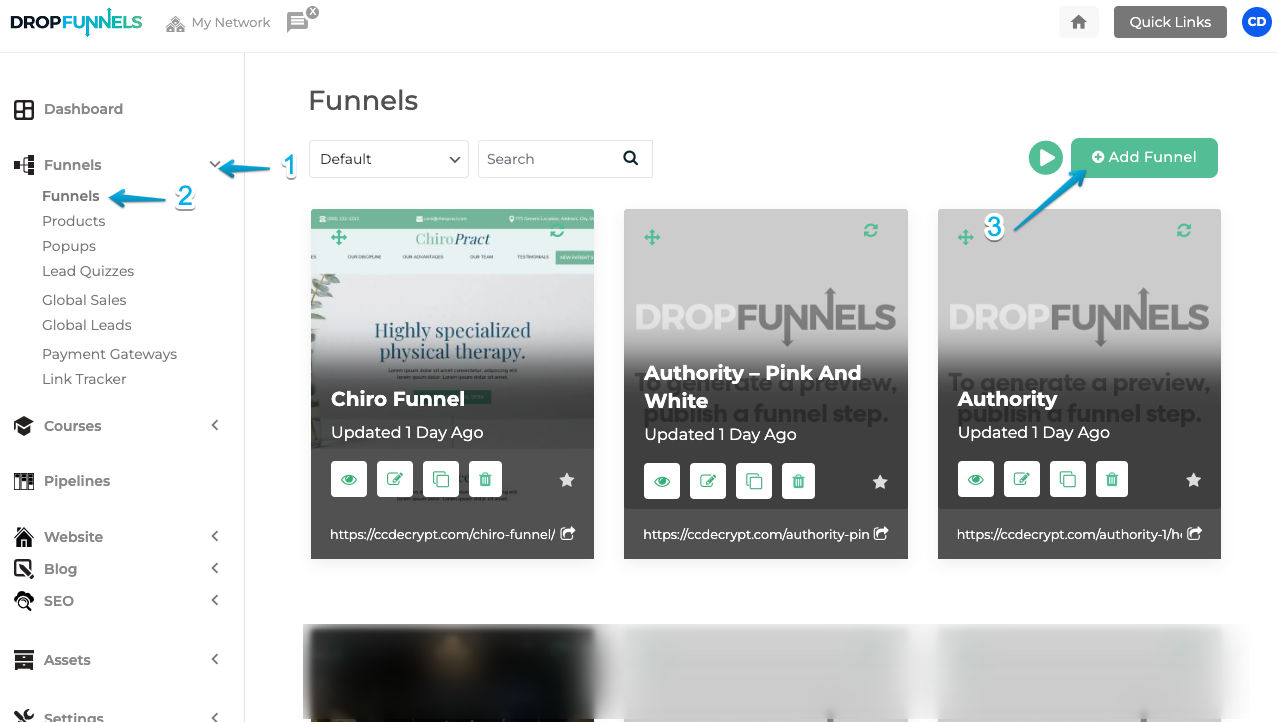Expand the Courses sidebar section

(214, 425)
